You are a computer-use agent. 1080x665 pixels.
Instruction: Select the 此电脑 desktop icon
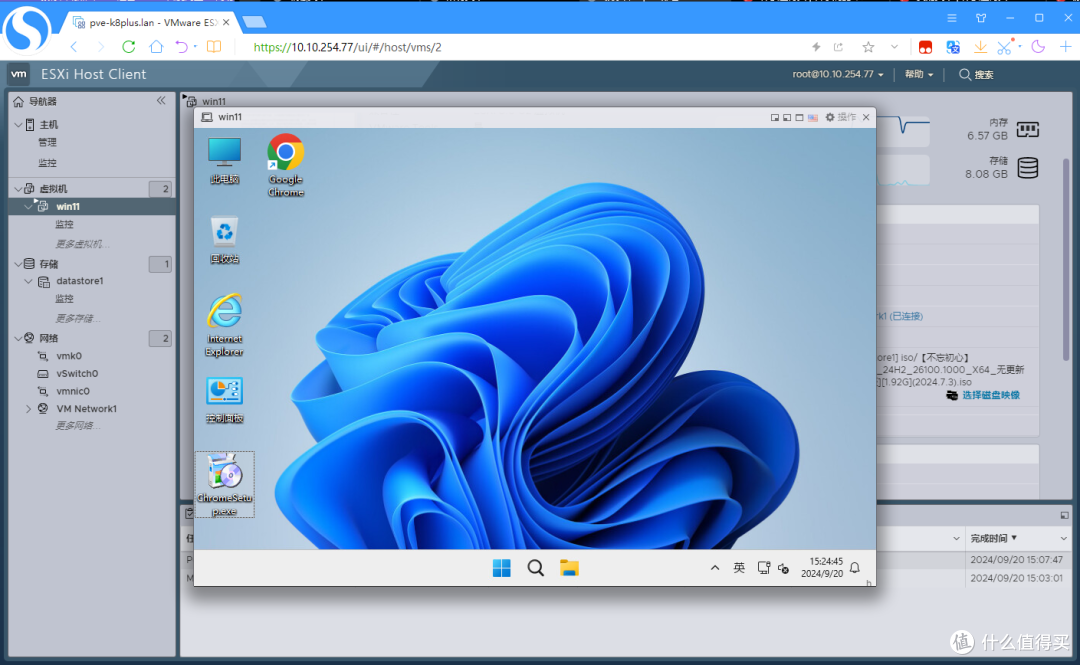click(x=225, y=161)
